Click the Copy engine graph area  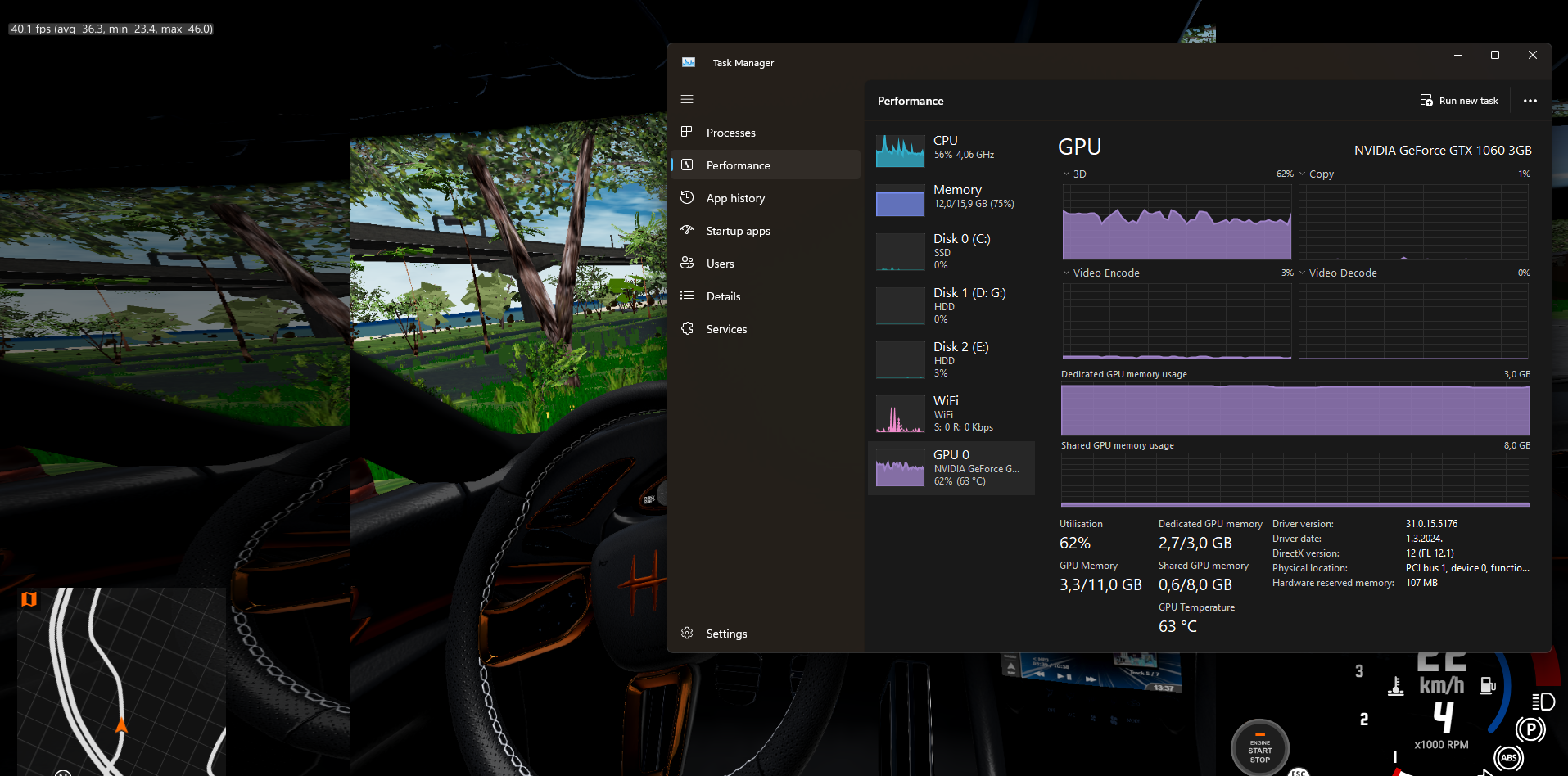pos(1413,222)
